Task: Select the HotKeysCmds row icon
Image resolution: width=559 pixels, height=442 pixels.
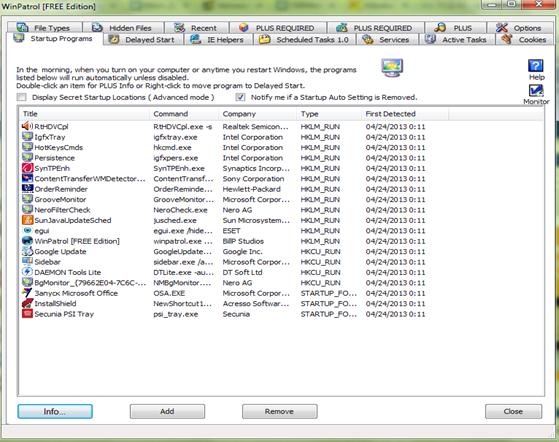Action: point(27,147)
